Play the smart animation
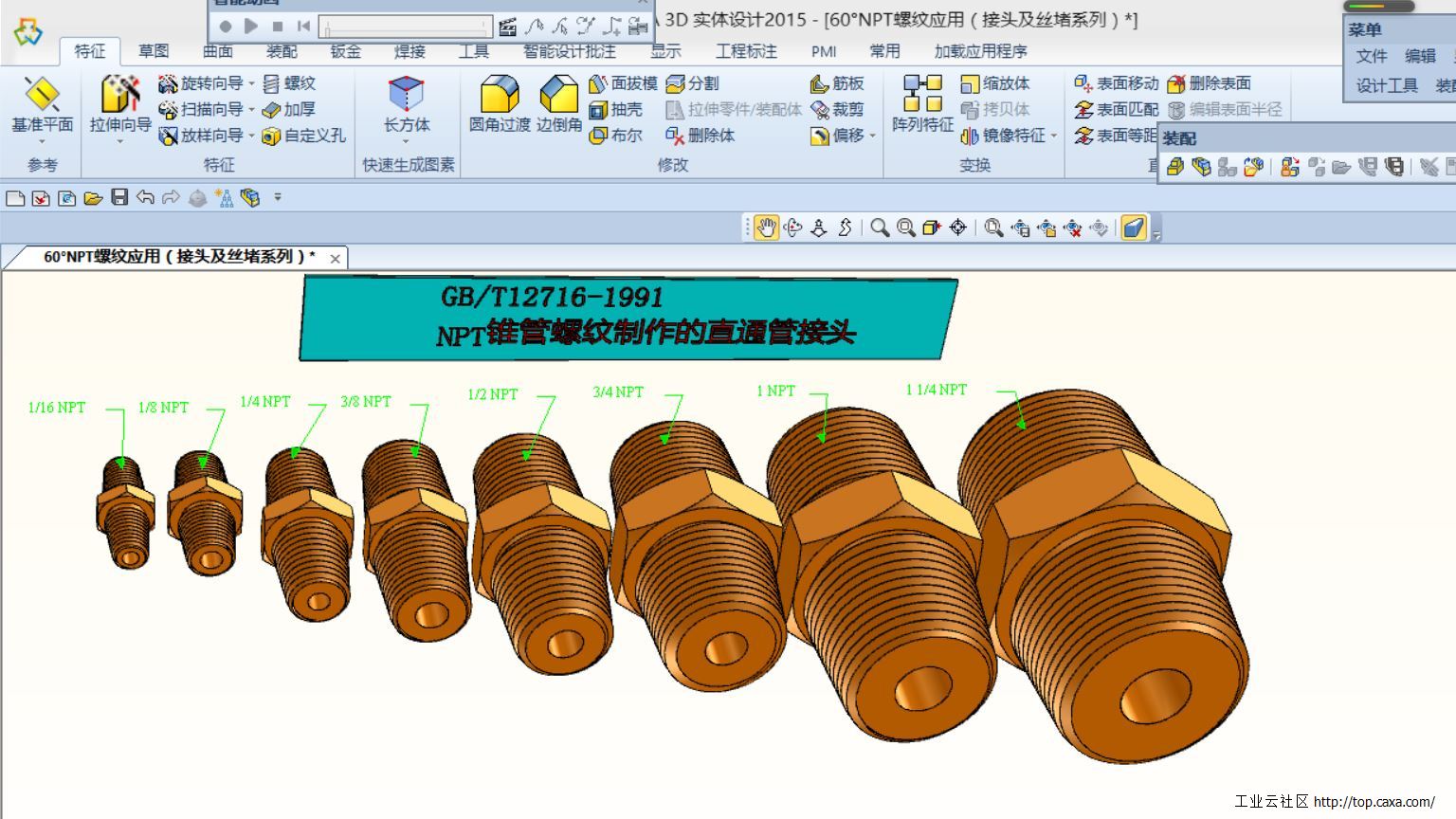Image resolution: width=1456 pixels, height=819 pixels. [x=251, y=27]
